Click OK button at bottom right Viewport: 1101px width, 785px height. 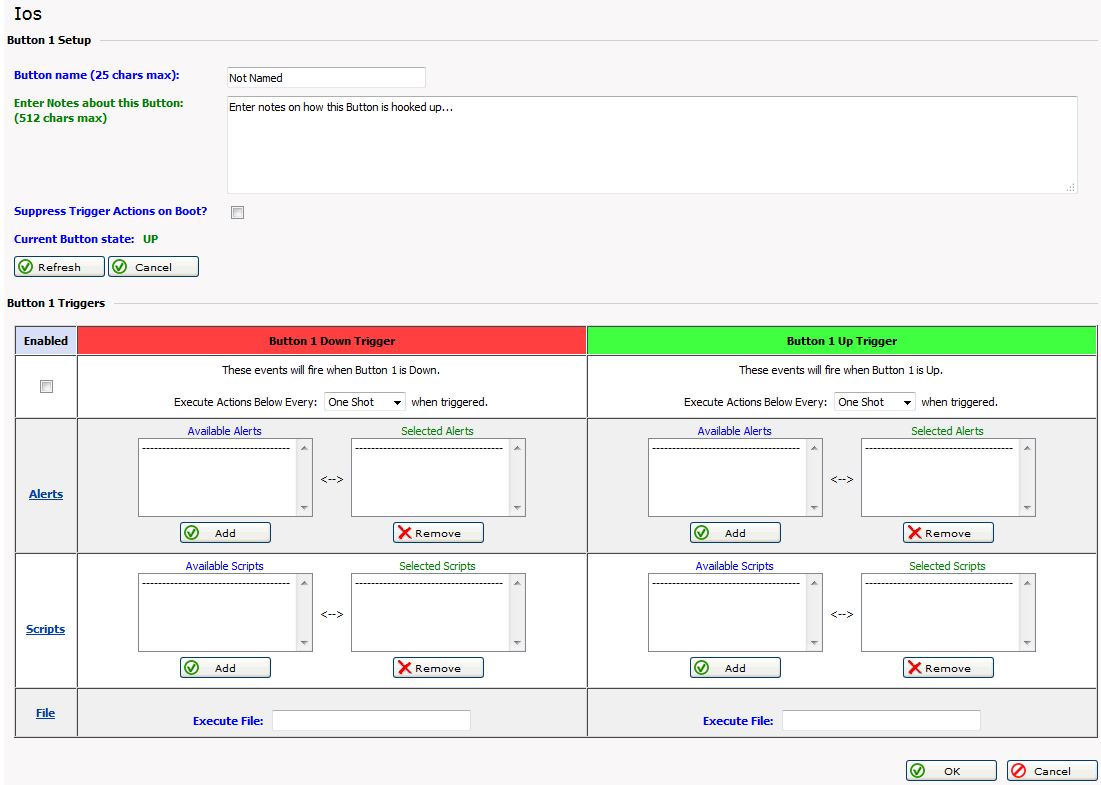(951, 771)
